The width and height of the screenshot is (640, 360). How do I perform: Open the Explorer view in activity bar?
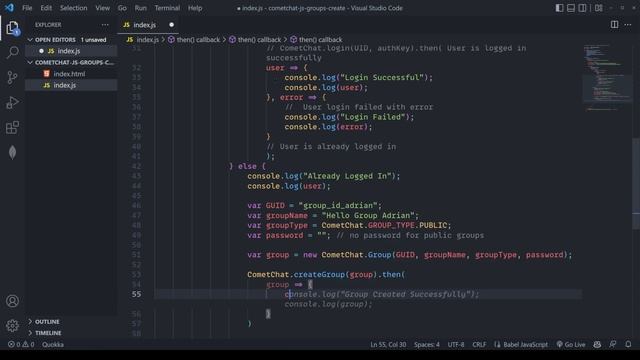[13, 28]
